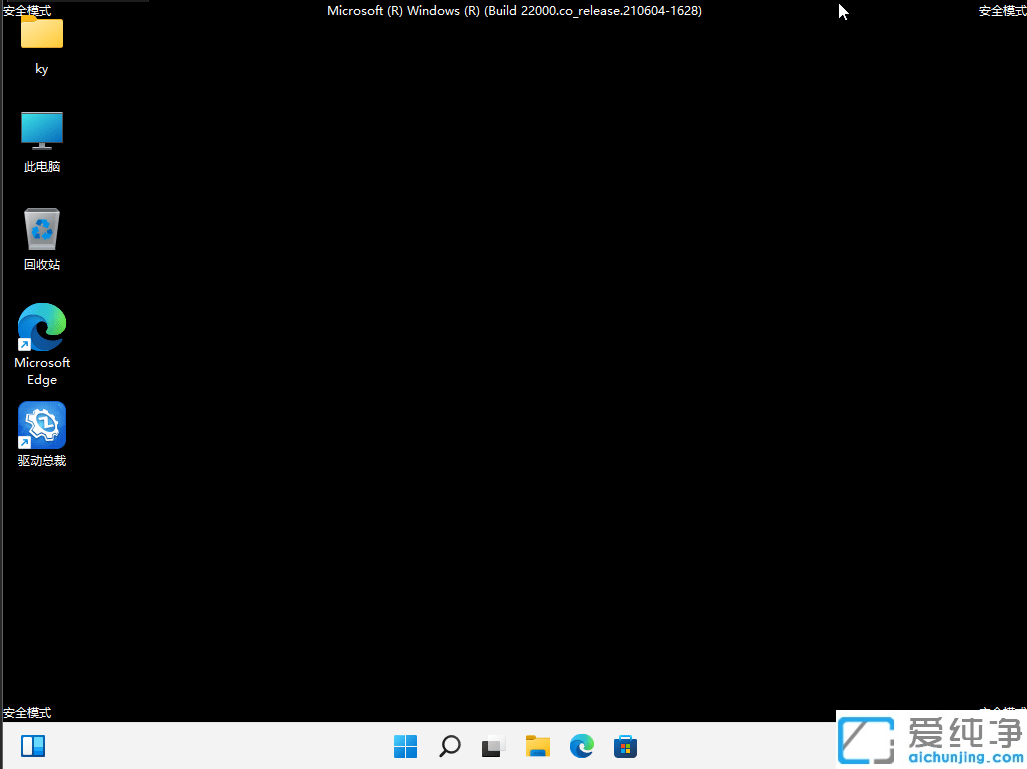Open Edge browser from the taskbar
Viewport: 1027px width, 769px height.
coord(581,746)
